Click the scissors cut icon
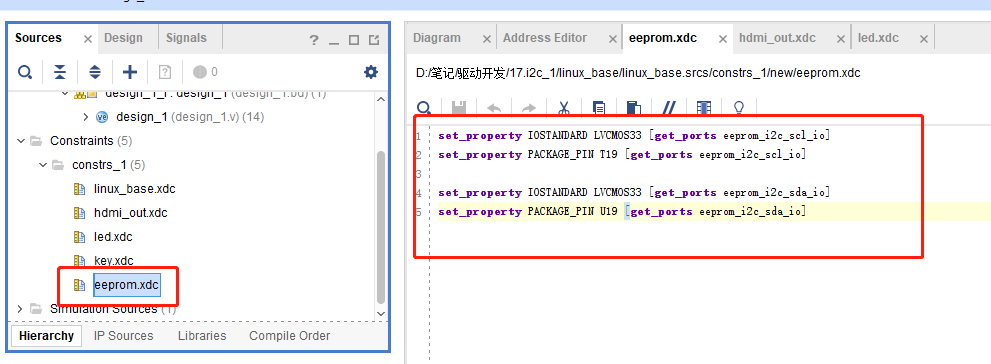This screenshot has width=991, height=364. (564, 107)
